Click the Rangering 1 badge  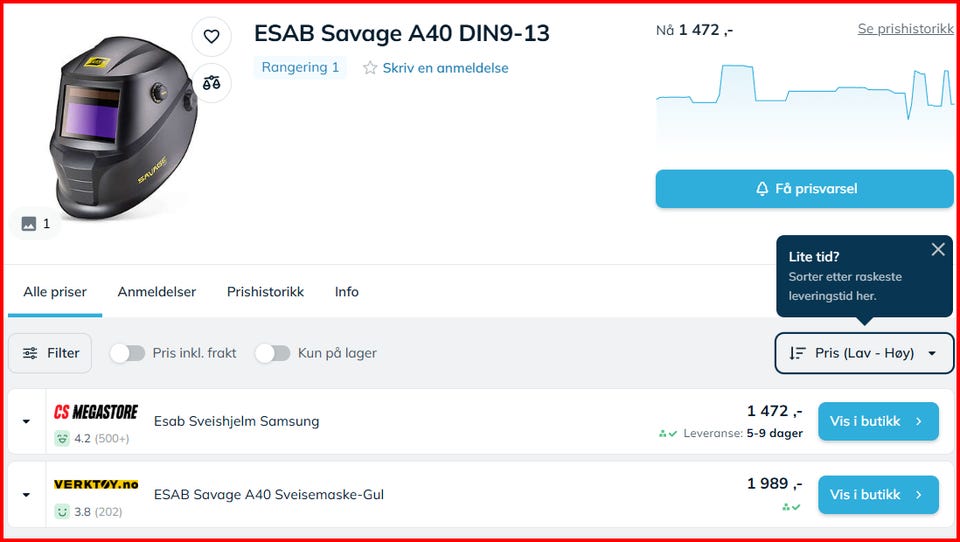[300, 67]
